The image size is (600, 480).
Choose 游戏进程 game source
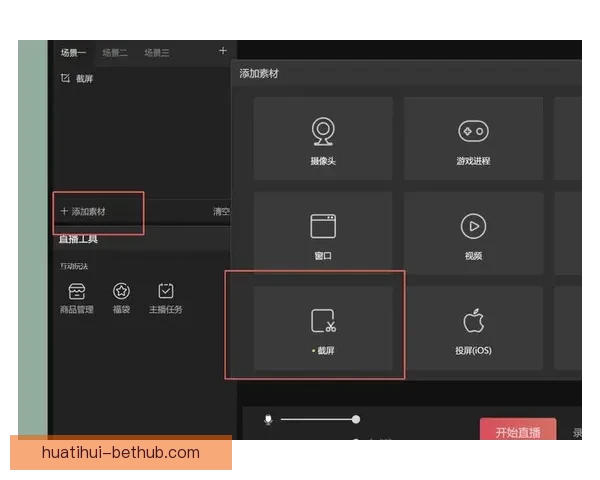[473, 139]
